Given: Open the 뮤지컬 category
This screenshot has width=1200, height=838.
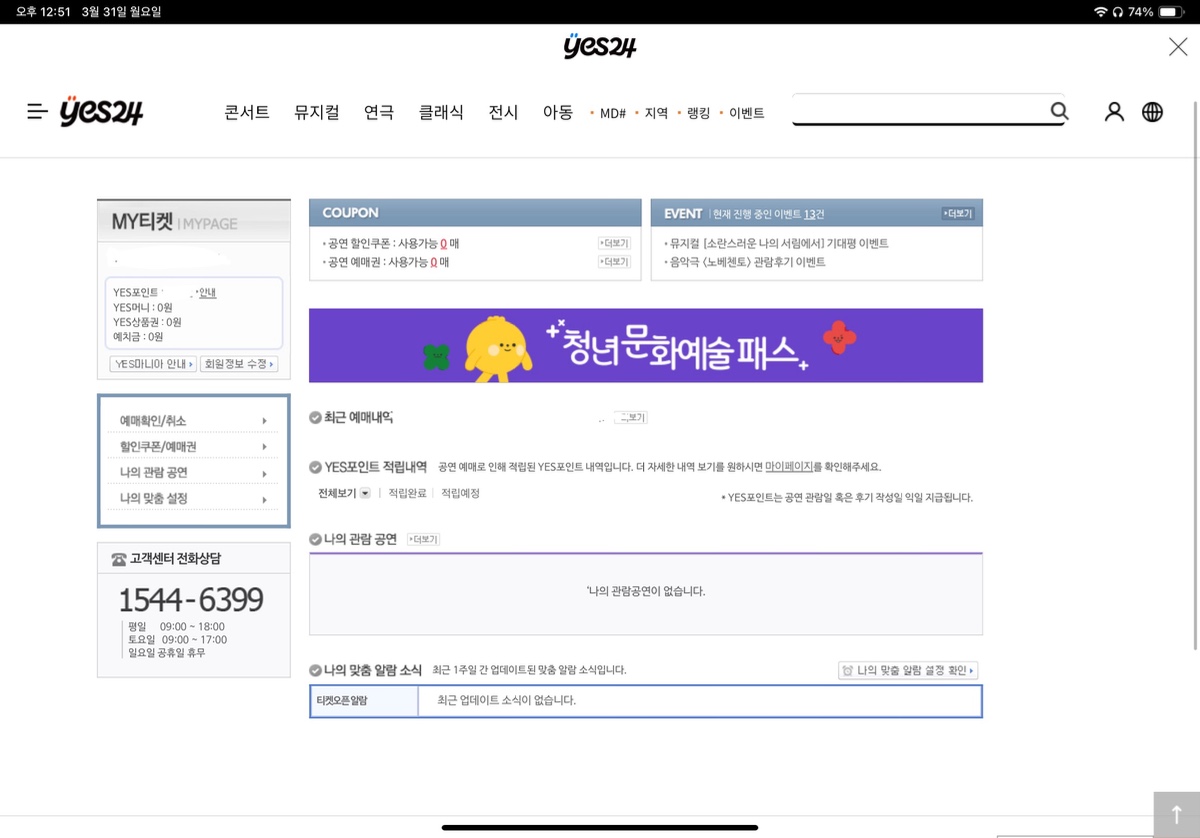Looking at the screenshot, I should [x=316, y=113].
